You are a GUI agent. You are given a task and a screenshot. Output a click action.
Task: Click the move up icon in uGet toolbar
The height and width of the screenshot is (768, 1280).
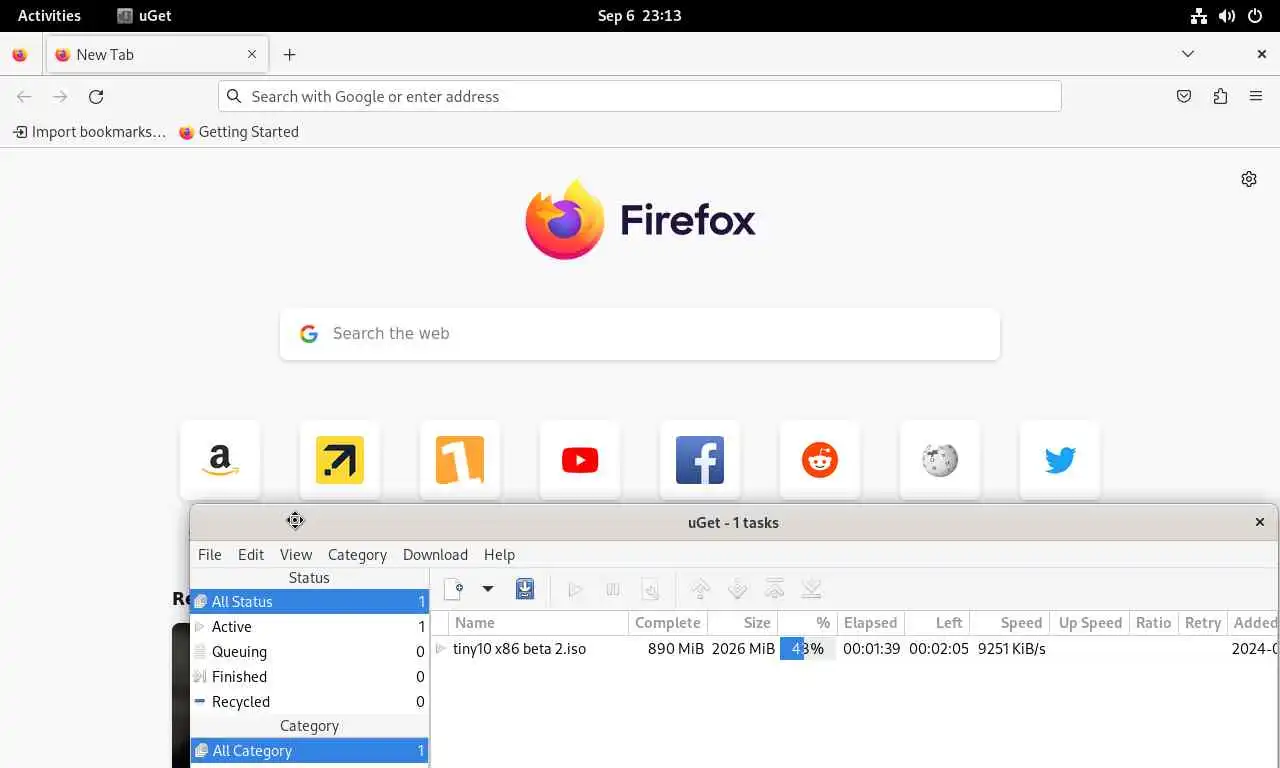(700, 590)
